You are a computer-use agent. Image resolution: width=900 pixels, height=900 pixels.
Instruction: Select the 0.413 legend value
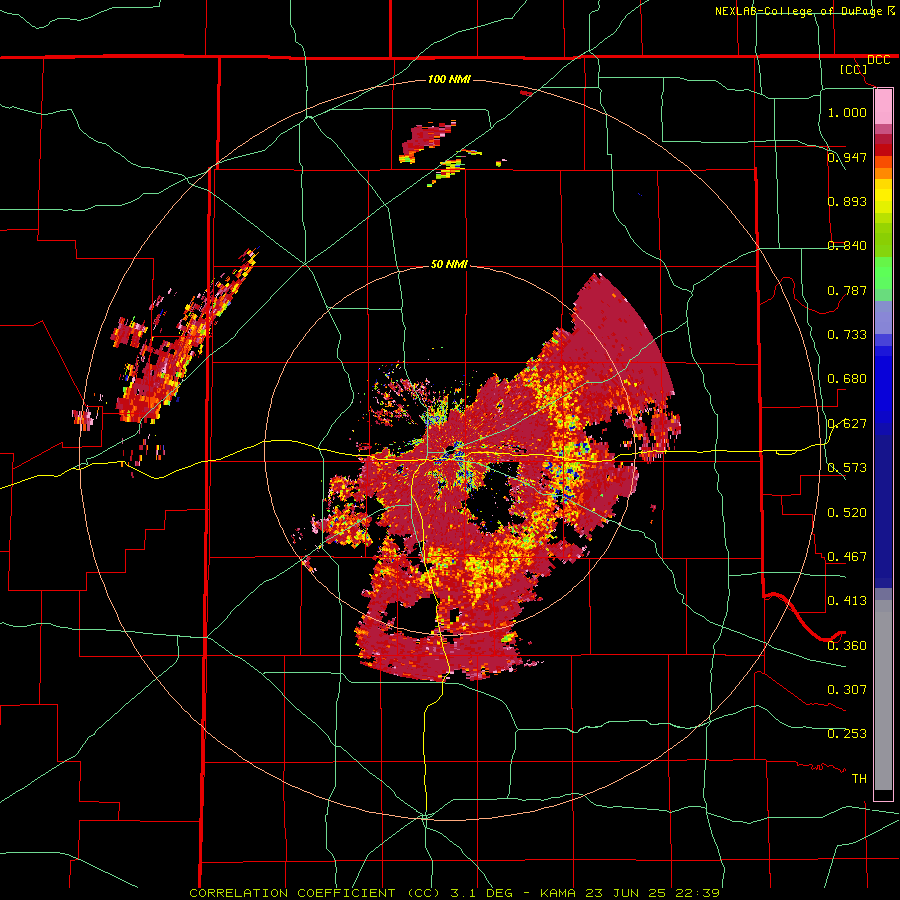coord(847,601)
